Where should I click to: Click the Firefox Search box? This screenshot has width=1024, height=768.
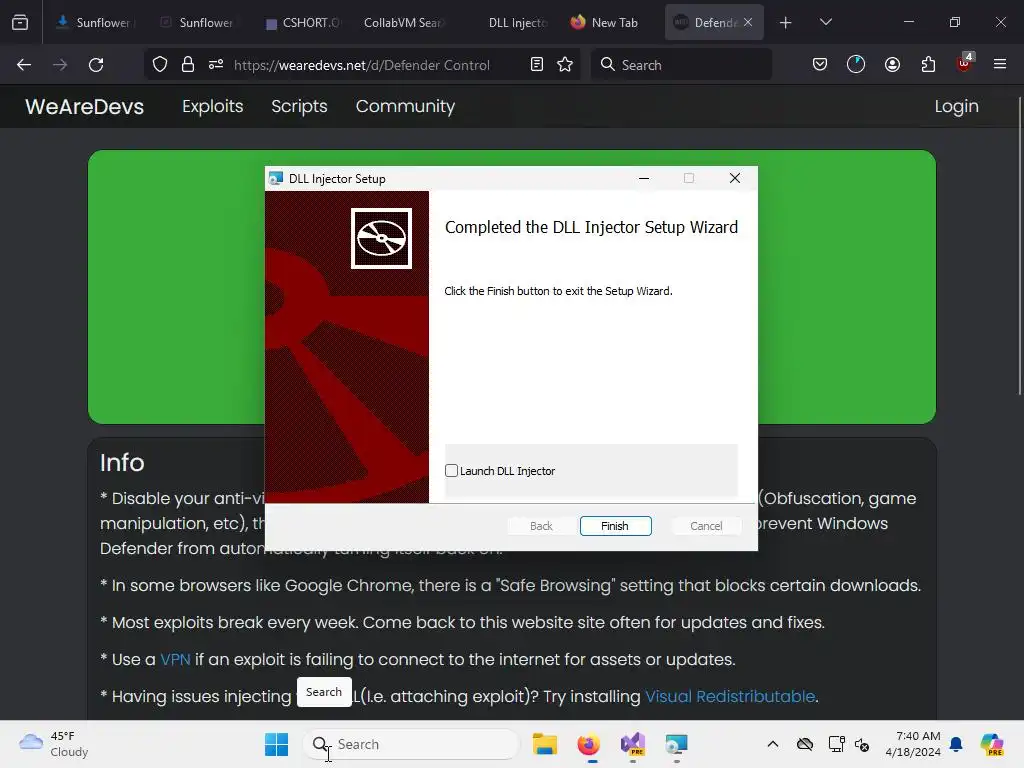[x=682, y=65]
